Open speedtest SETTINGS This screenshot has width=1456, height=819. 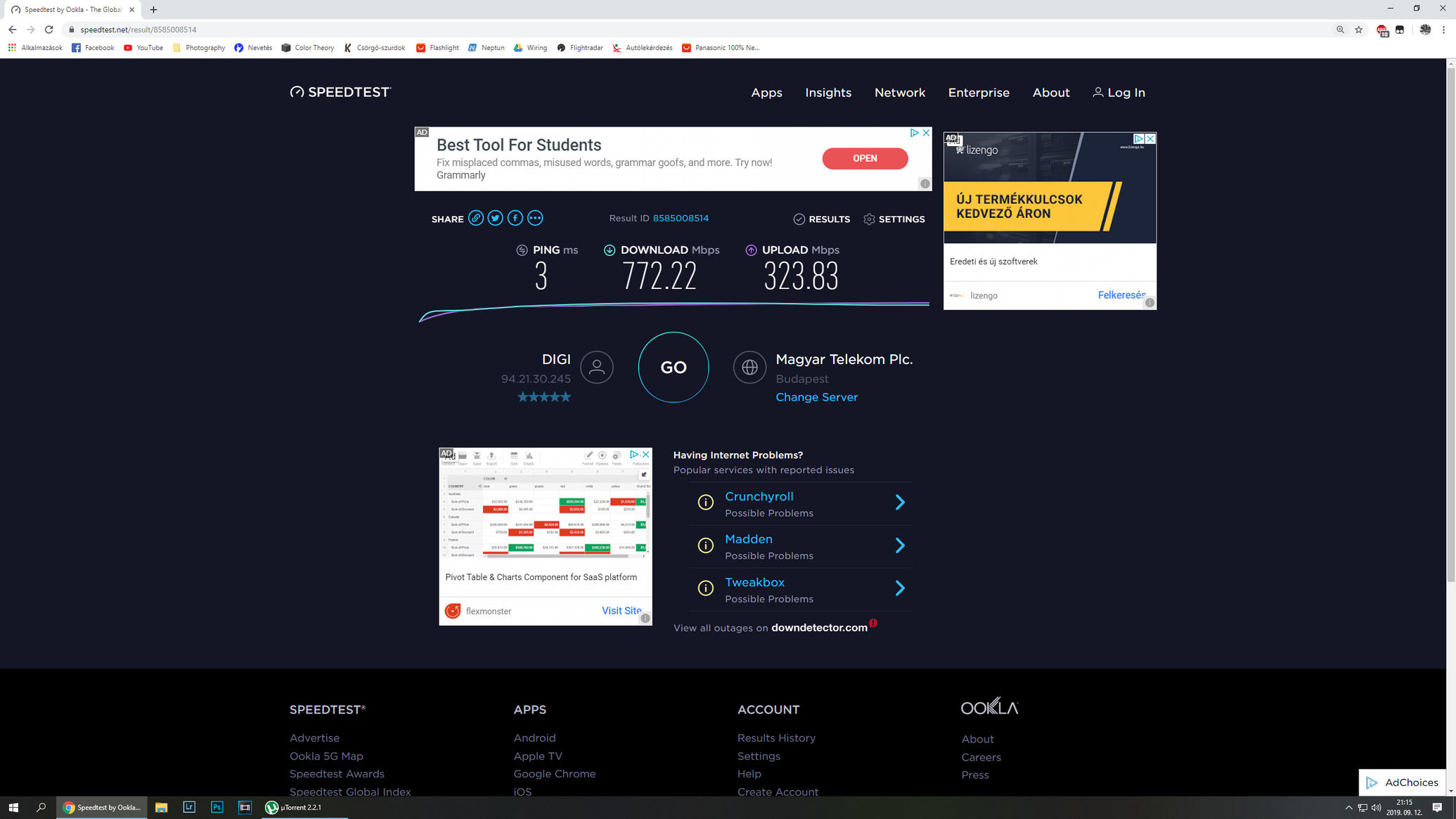(894, 219)
